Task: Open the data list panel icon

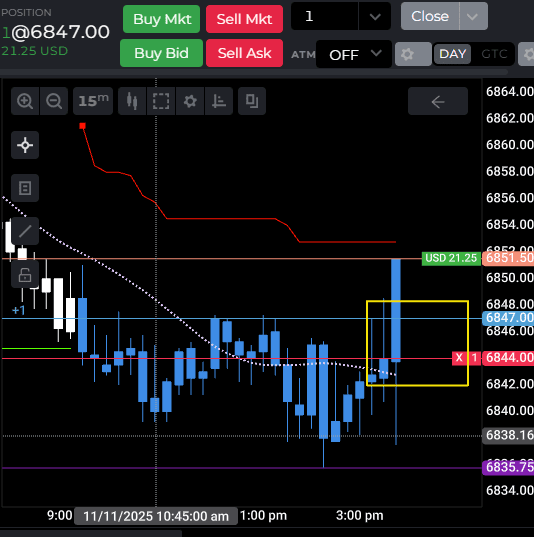Action: 25,188
